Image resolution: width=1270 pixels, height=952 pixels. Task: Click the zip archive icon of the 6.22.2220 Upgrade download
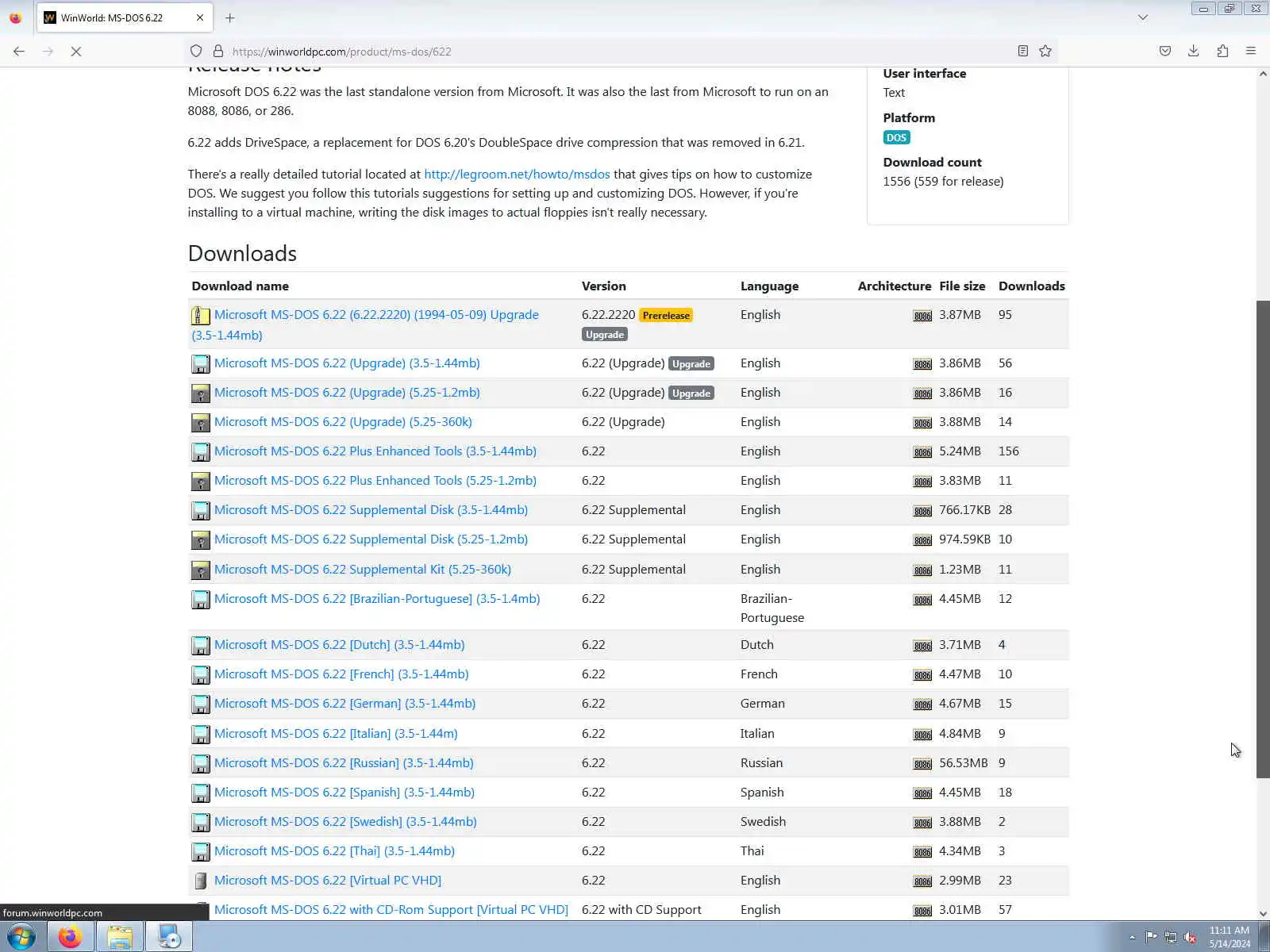[x=201, y=316]
